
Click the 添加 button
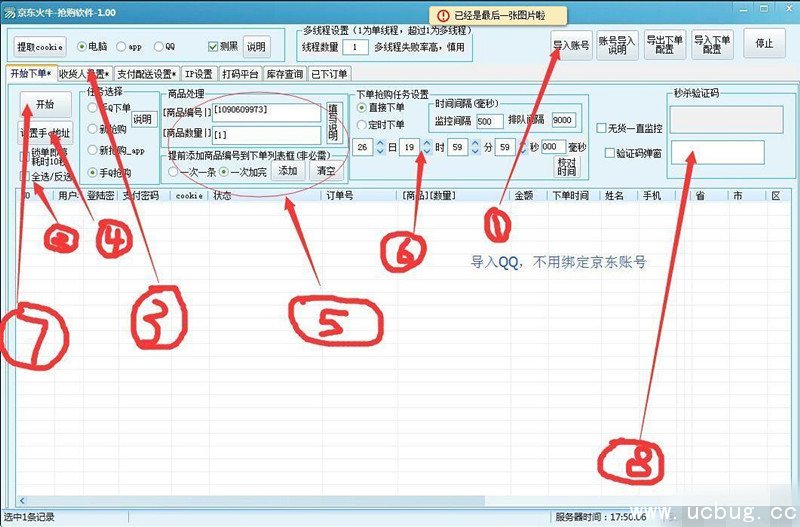coord(287,171)
